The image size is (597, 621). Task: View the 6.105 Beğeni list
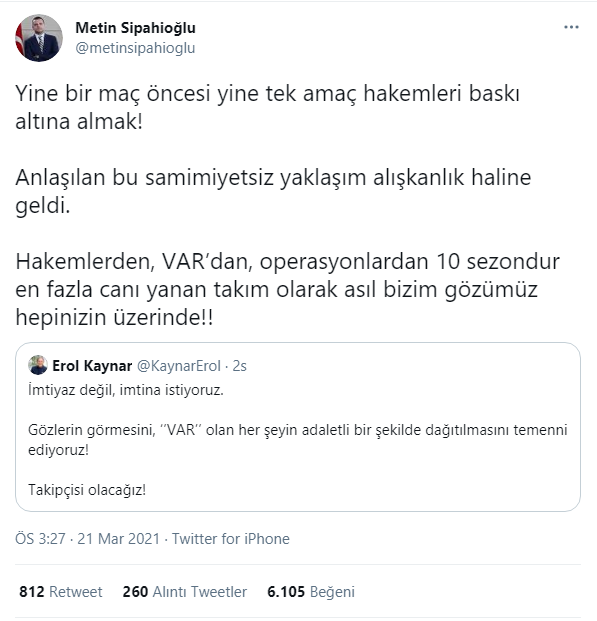coord(311,592)
